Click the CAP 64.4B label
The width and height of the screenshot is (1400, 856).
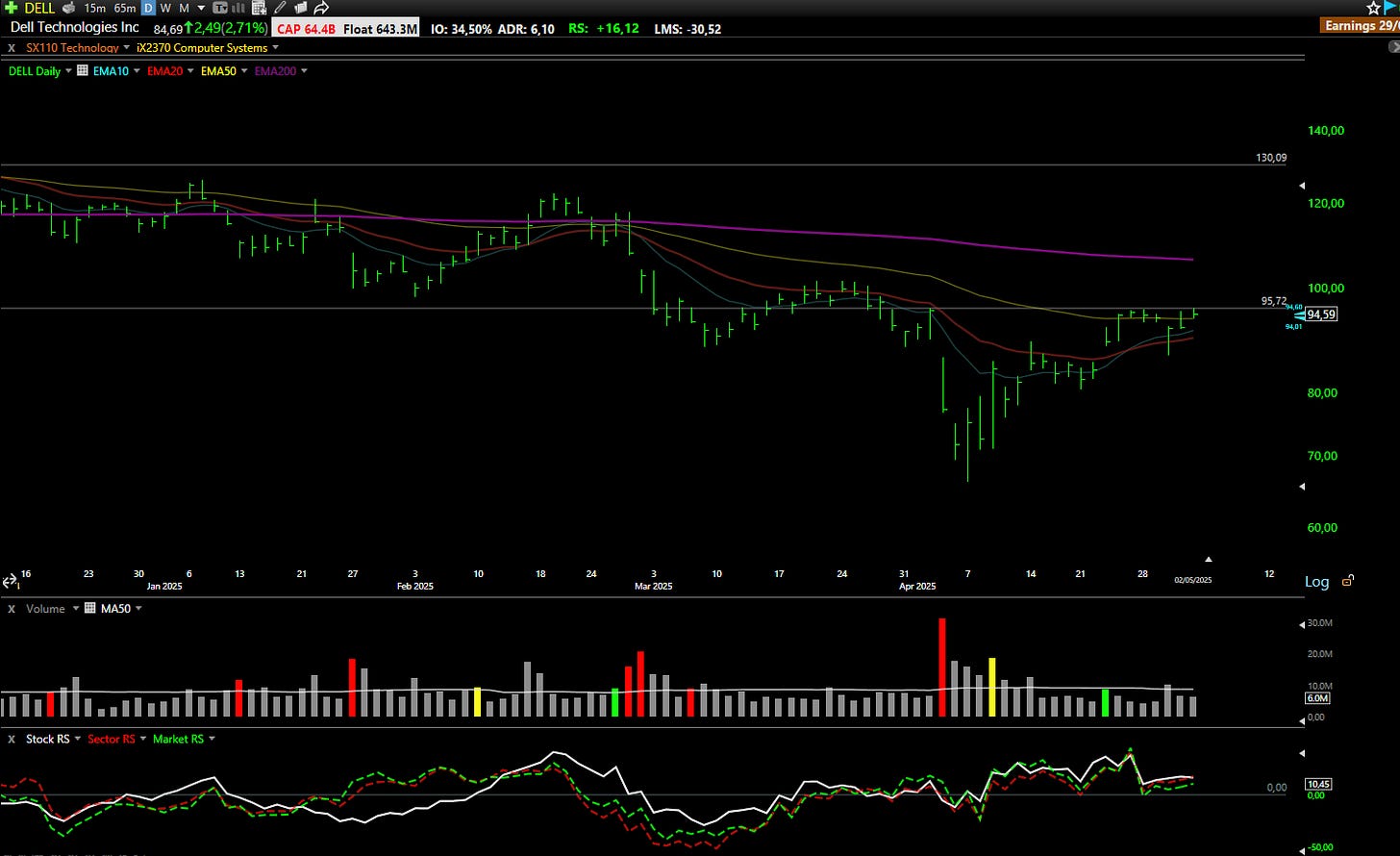point(307,29)
